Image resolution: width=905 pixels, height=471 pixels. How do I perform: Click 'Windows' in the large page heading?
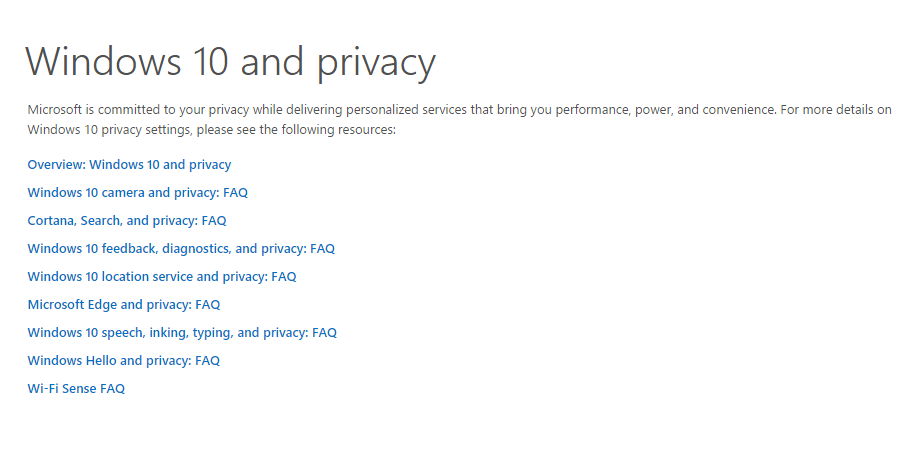(x=103, y=61)
